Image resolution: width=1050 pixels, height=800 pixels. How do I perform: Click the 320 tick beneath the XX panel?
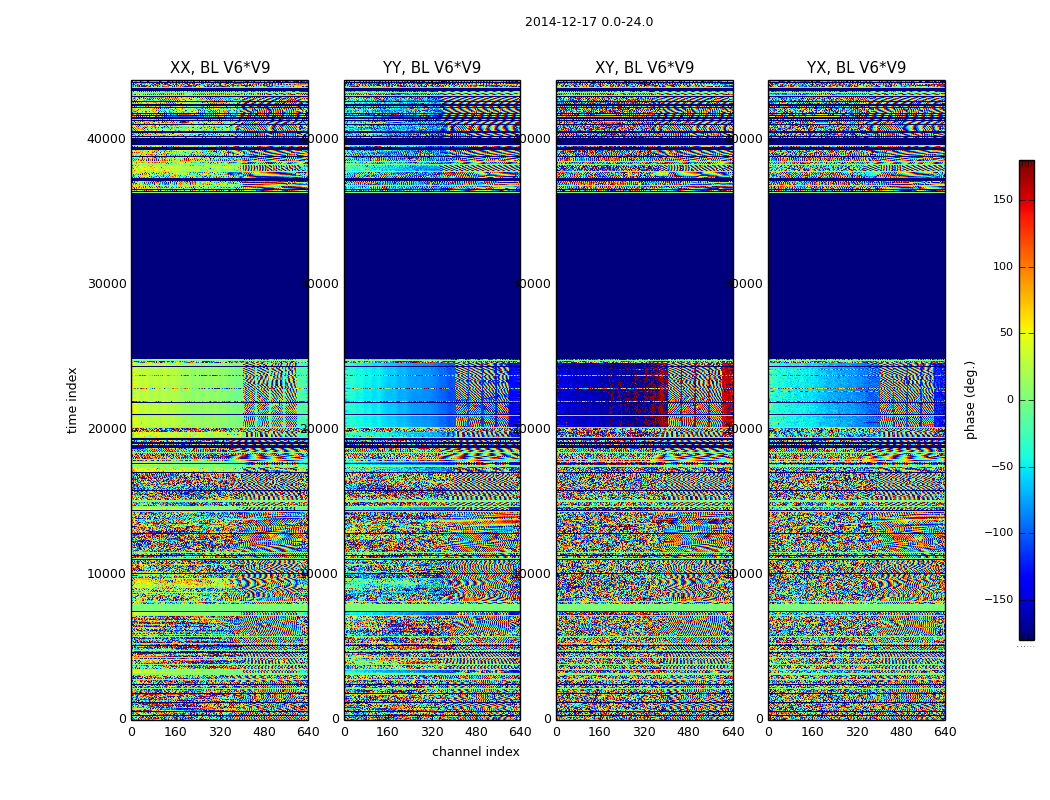[220, 732]
